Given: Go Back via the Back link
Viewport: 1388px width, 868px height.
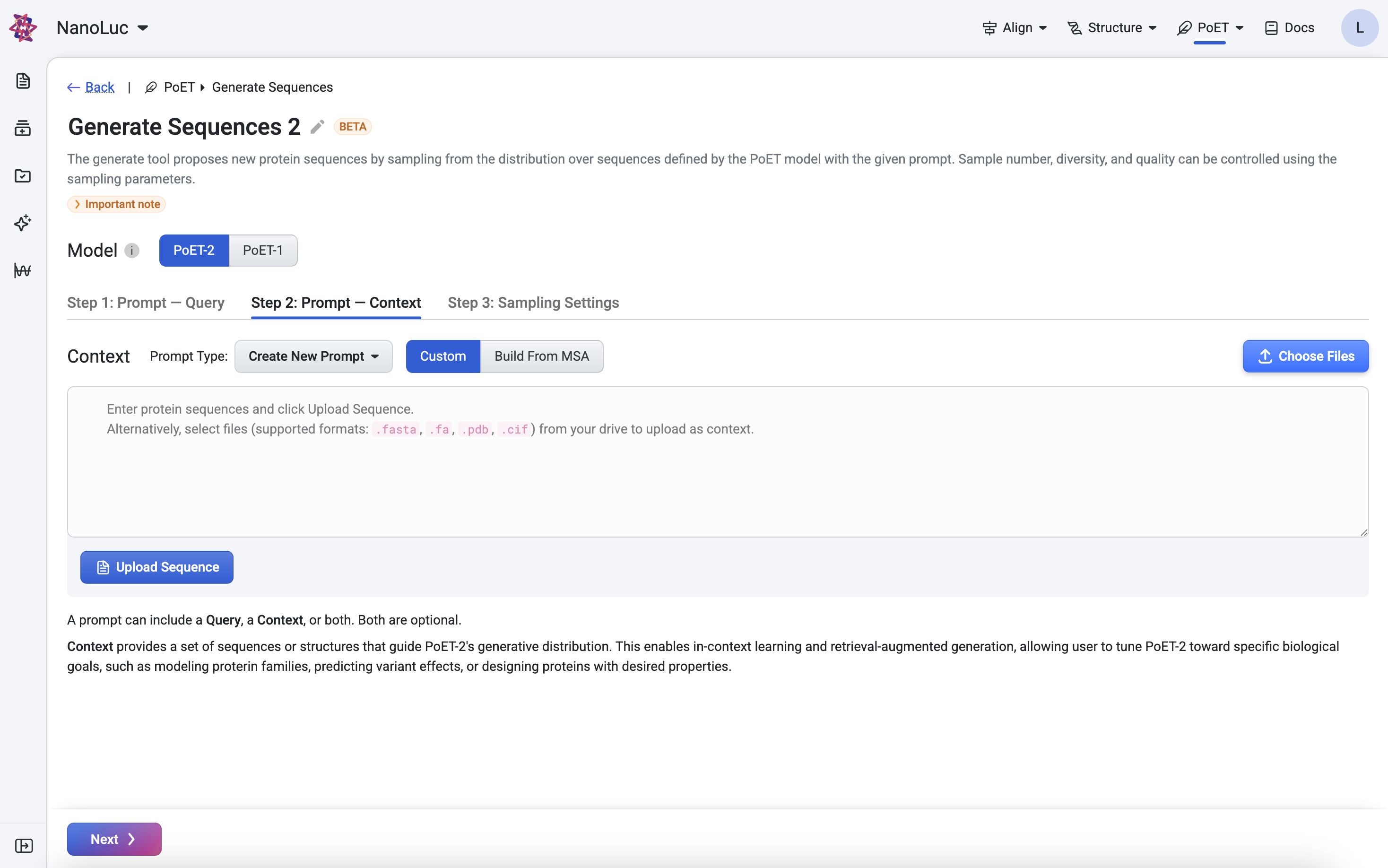Looking at the screenshot, I should tap(91, 87).
